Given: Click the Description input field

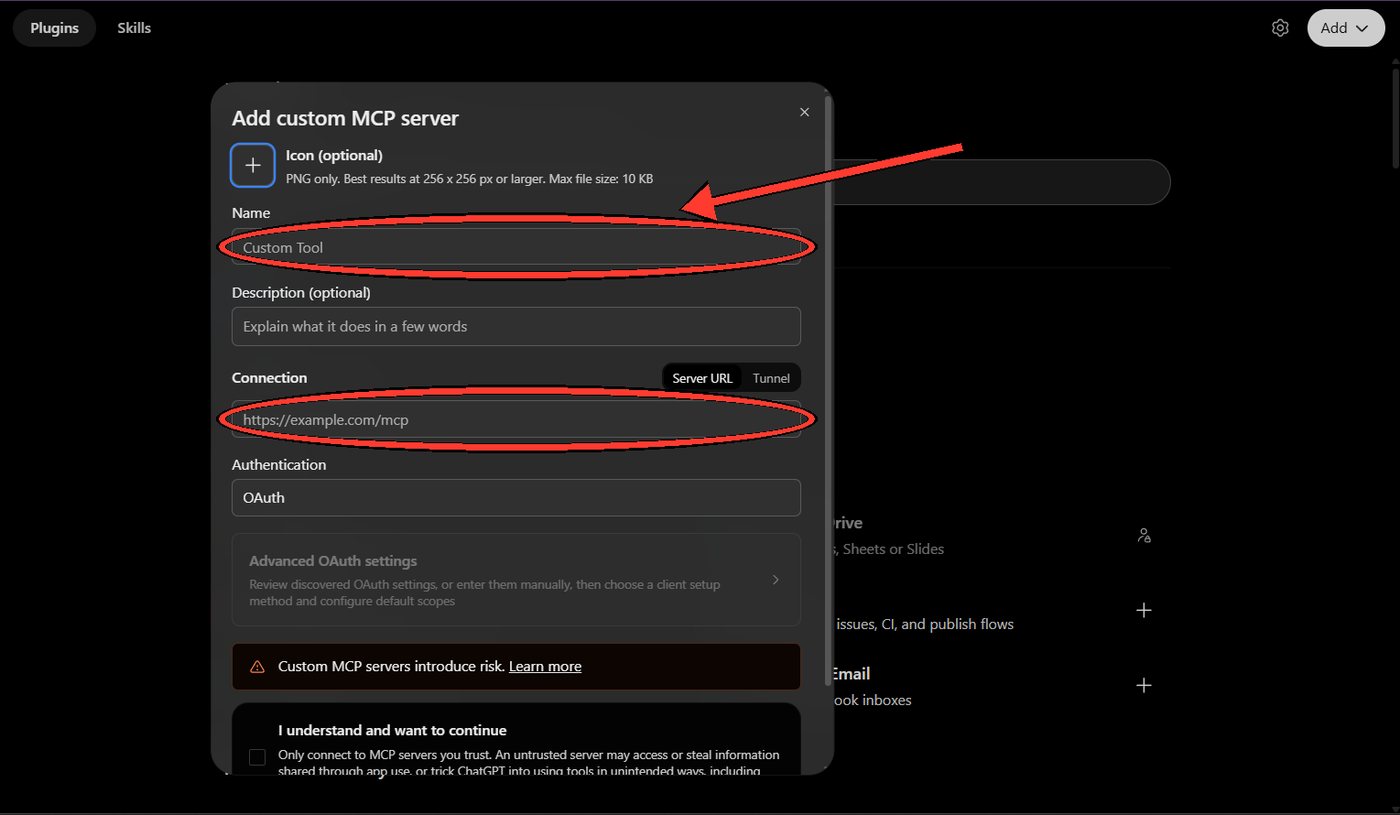Looking at the screenshot, I should coord(516,326).
